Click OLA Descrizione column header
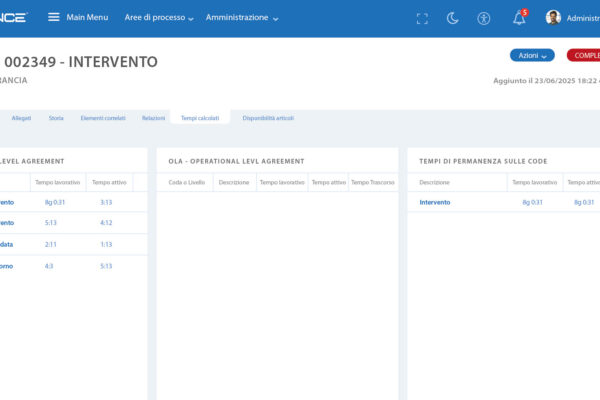The width and height of the screenshot is (600, 400). click(x=234, y=183)
